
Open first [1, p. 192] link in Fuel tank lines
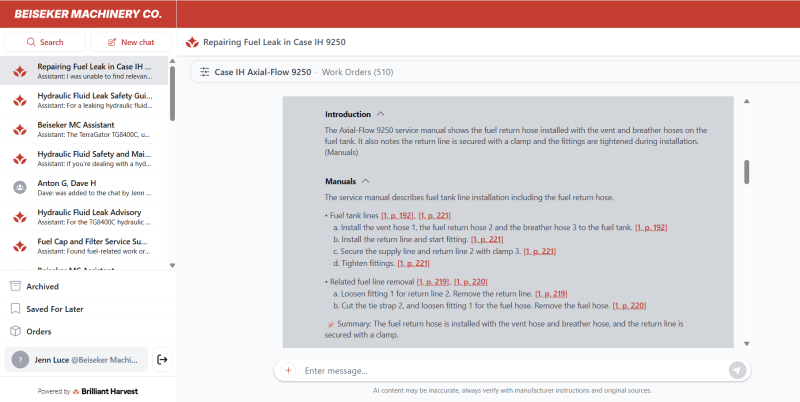click(x=397, y=215)
